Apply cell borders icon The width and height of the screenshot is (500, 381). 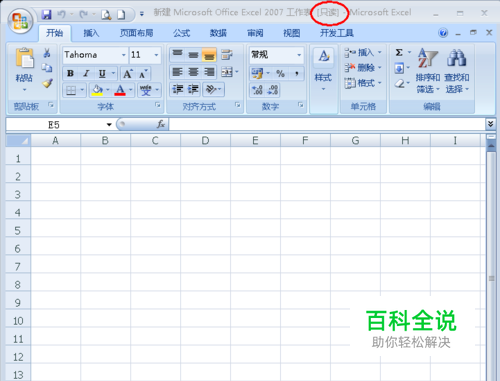coord(71,90)
